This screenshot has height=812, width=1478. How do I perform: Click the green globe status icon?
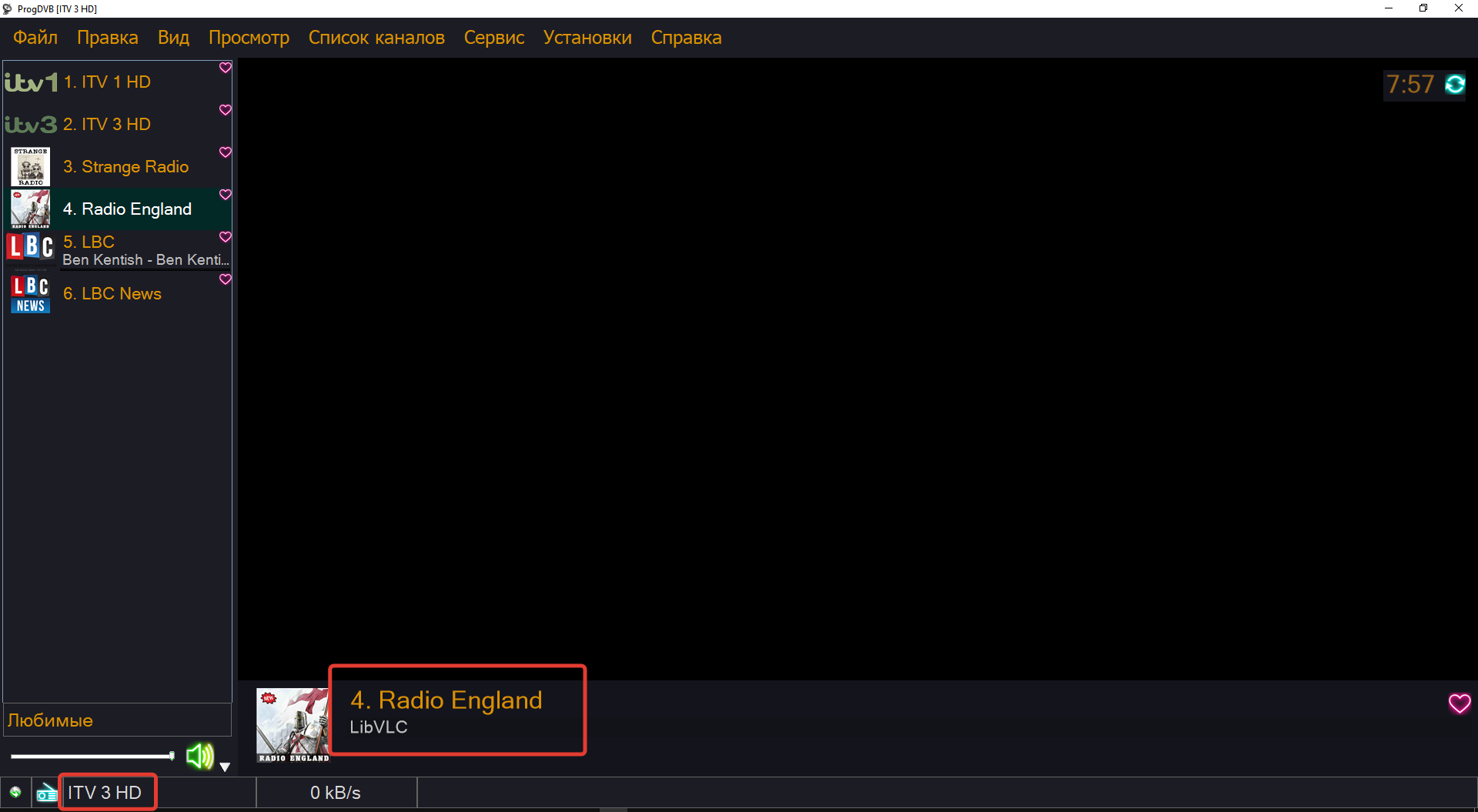coord(15,792)
